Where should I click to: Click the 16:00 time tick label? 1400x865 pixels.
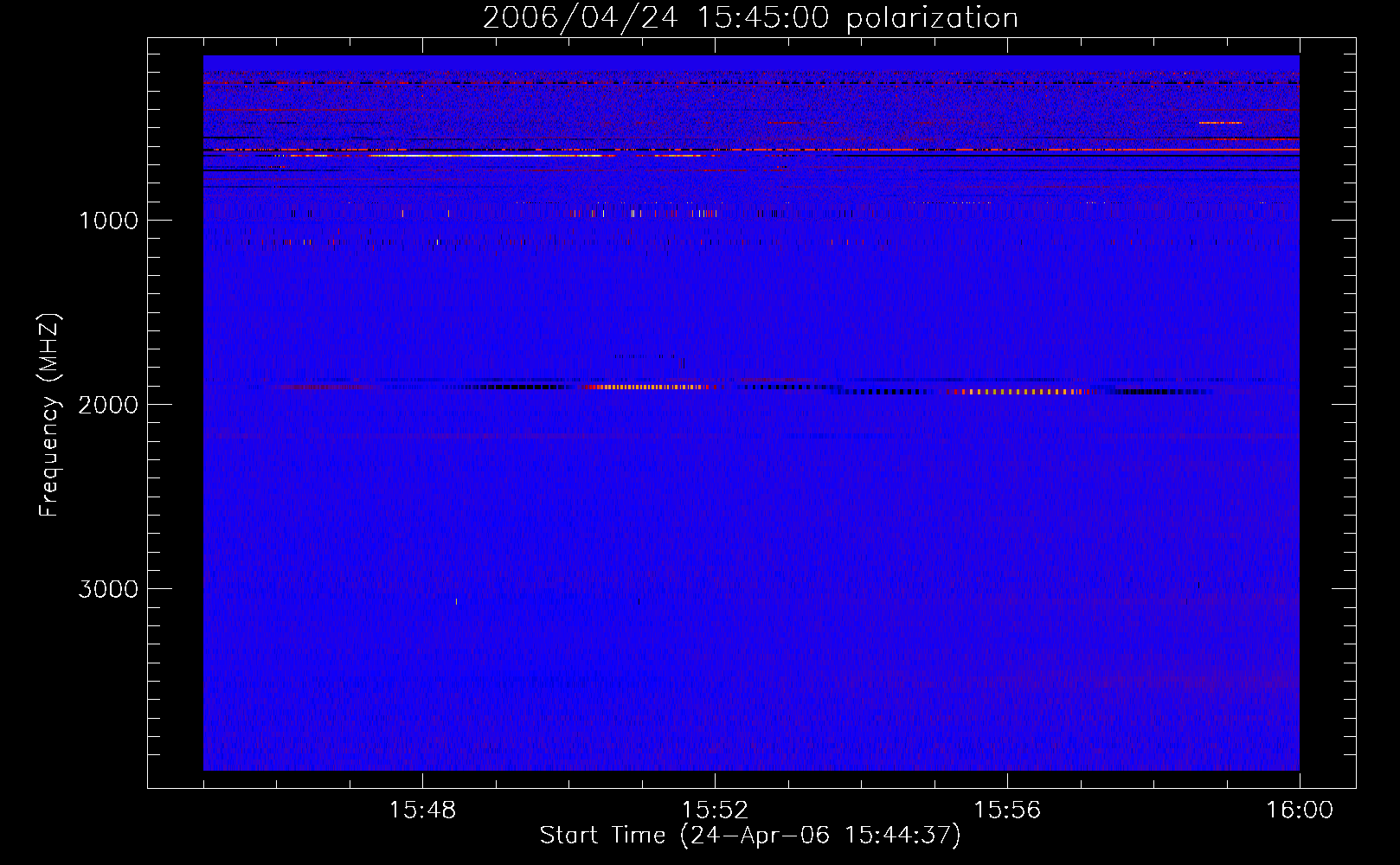click(x=1300, y=811)
